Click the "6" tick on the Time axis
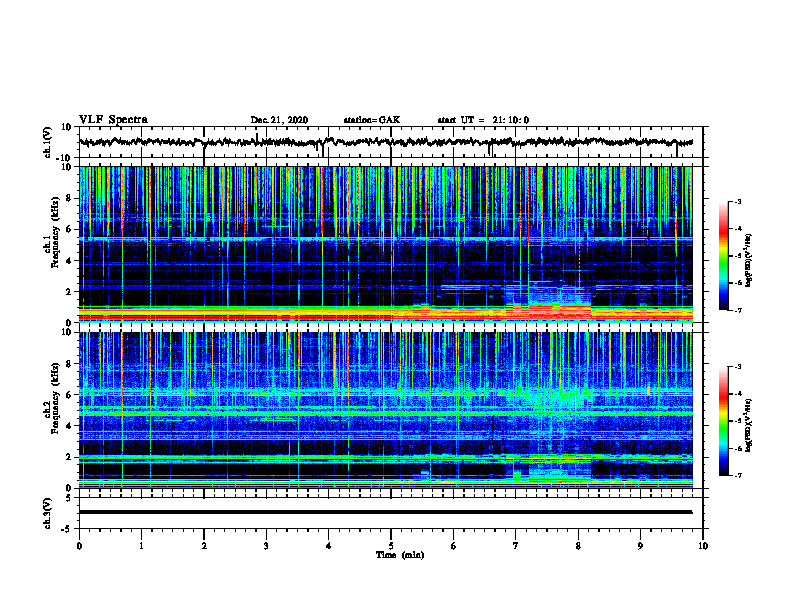 [454, 546]
